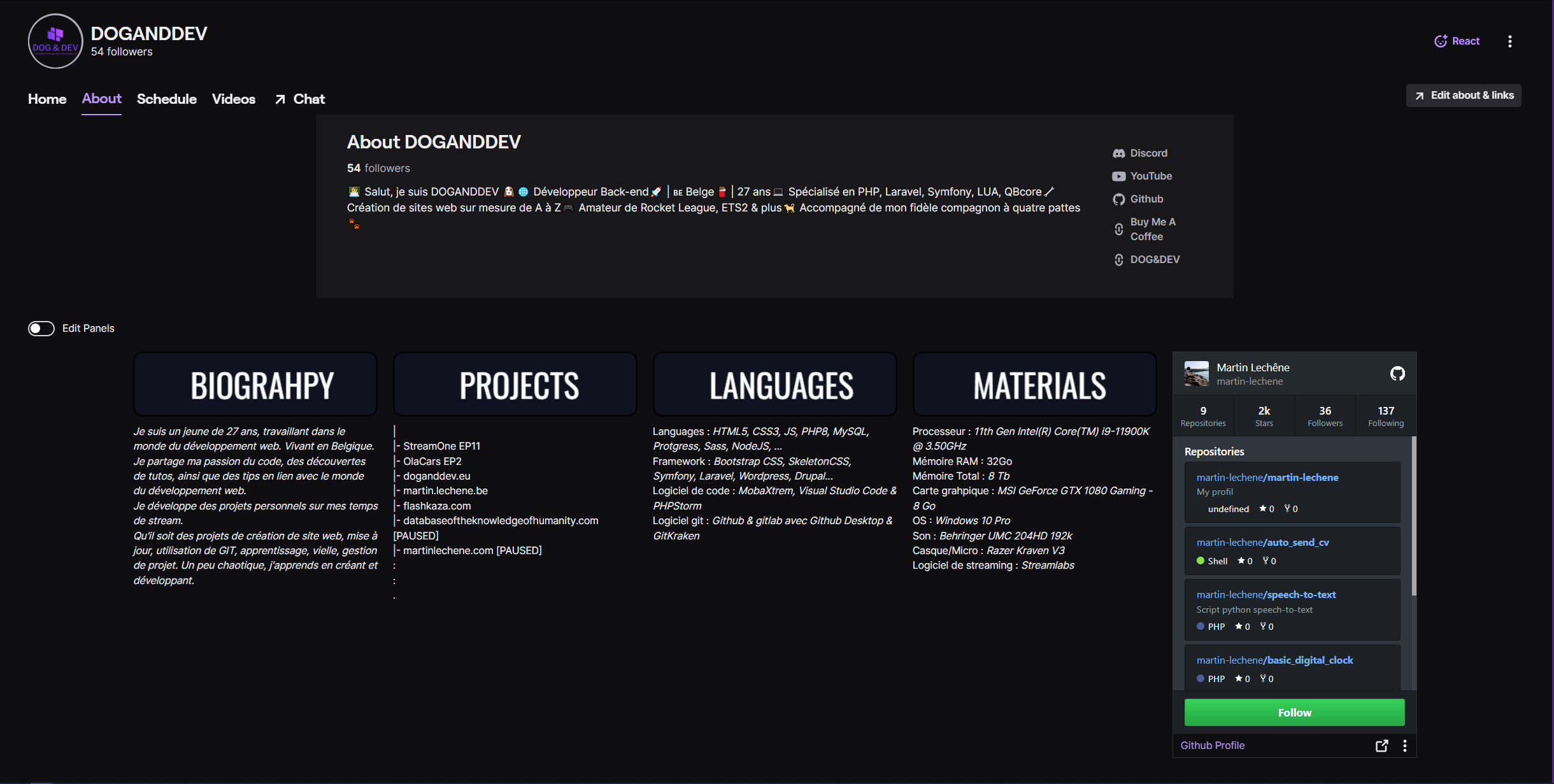The height and width of the screenshot is (784, 1554).
Task: Click the Github logo icon beside Github link
Action: tap(1119, 199)
